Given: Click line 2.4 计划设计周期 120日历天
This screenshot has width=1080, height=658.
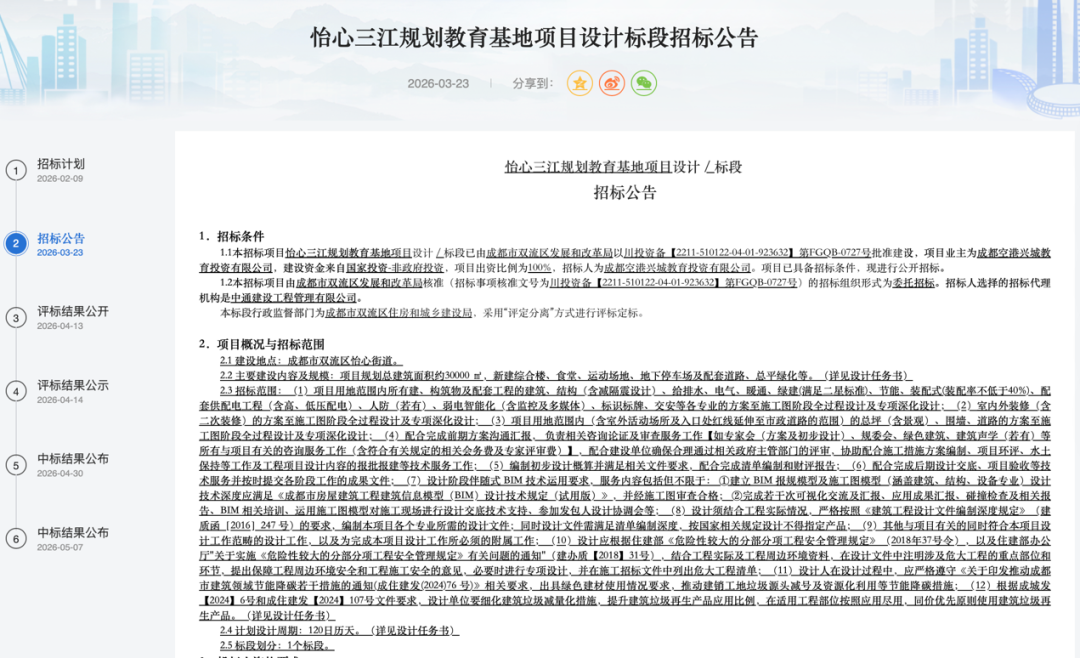Looking at the screenshot, I should pyautogui.click(x=340, y=630).
